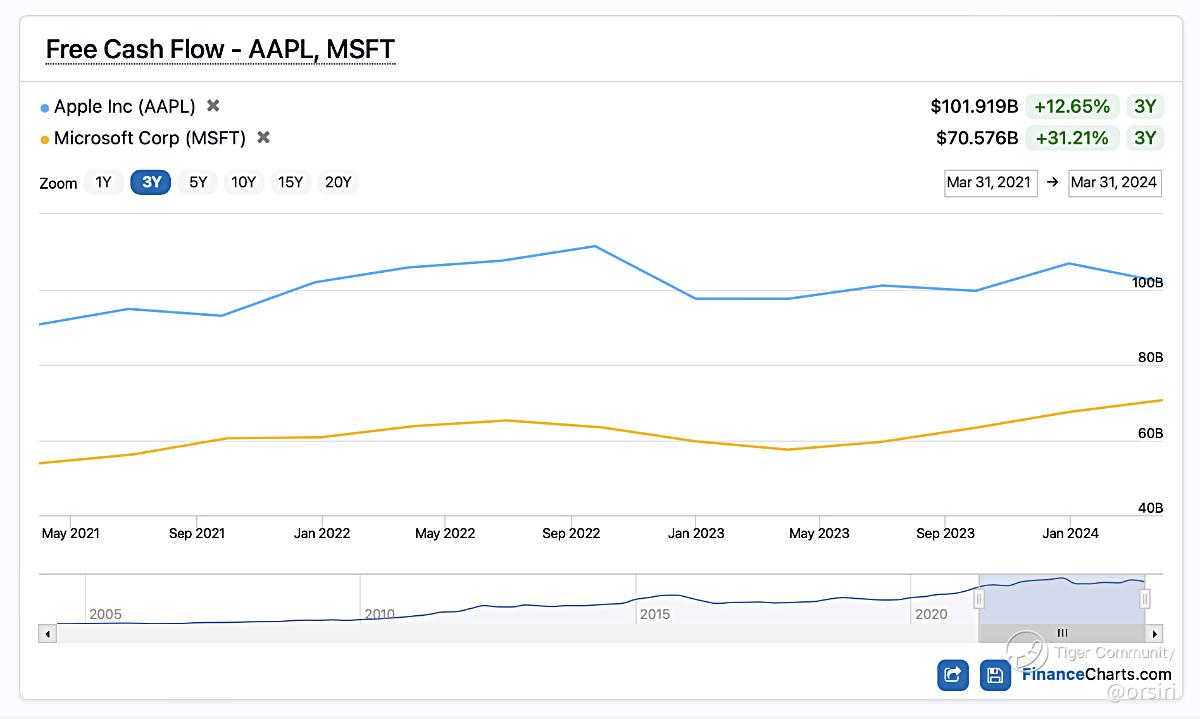Click the left navigator range handle
This screenshot has width=1200, height=719.
point(980,598)
